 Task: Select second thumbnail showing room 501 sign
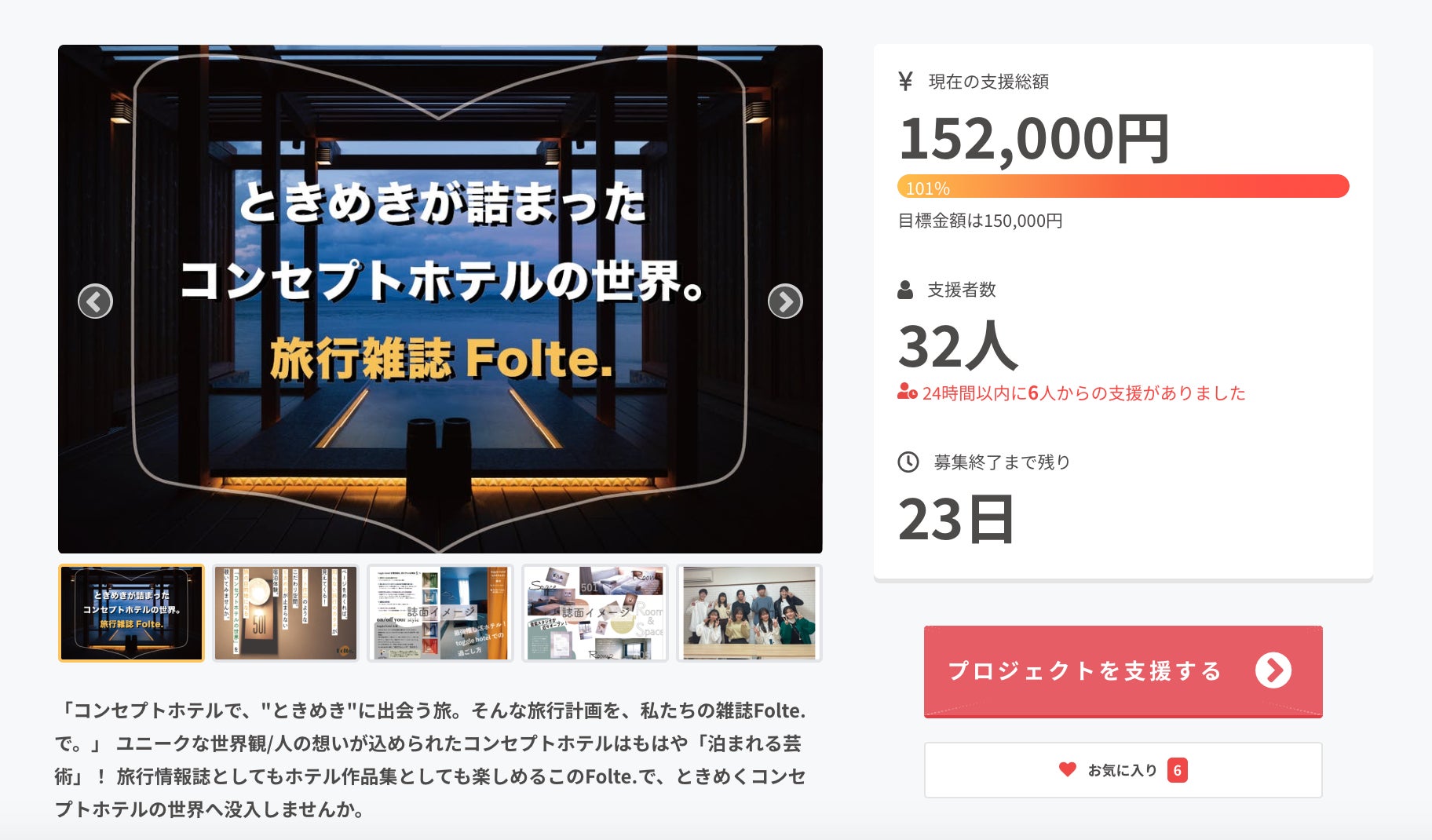[x=286, y=613]
